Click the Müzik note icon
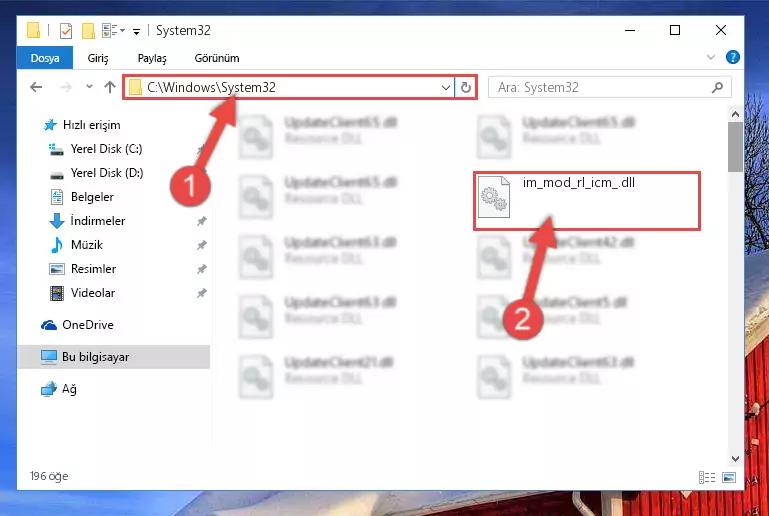 (x=57, y=245)
